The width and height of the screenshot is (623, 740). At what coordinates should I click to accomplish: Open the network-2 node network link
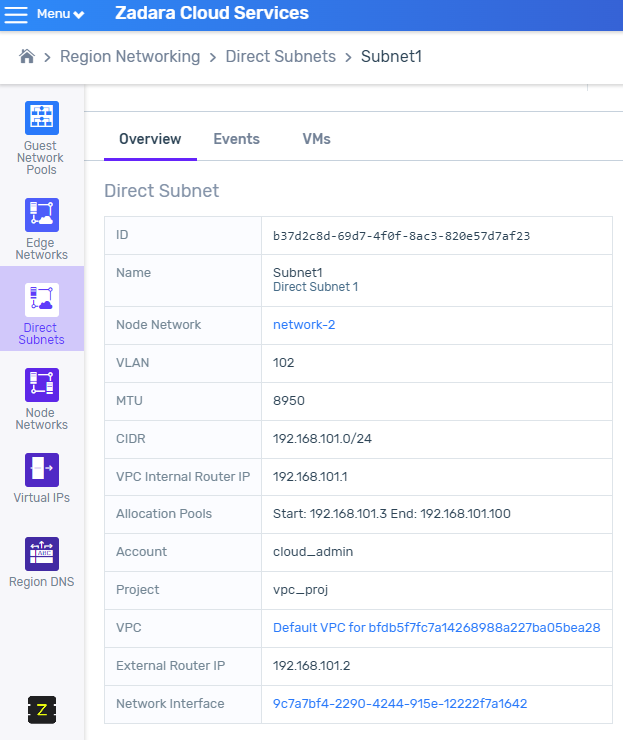(304, 325)
